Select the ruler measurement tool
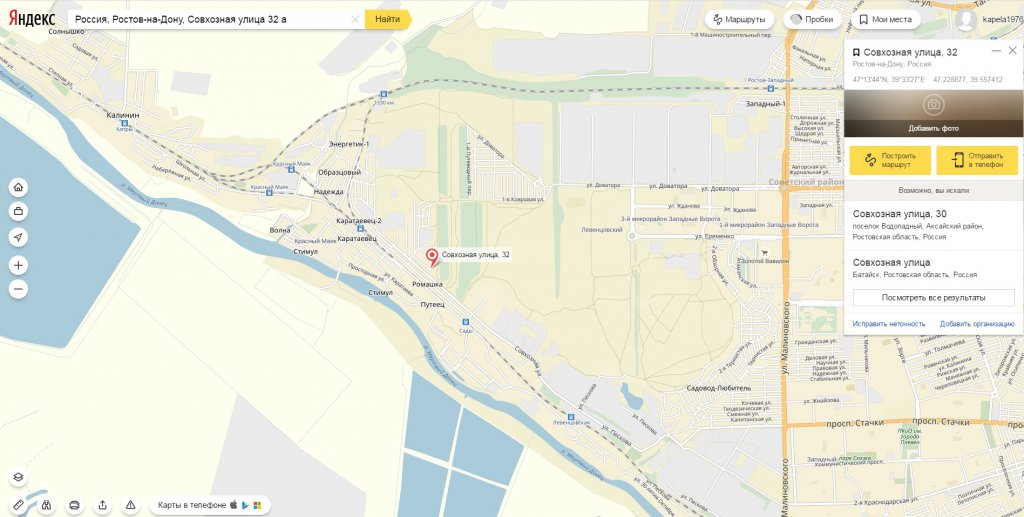Viewport: 1024px width, 517px height. click(18, 505)
